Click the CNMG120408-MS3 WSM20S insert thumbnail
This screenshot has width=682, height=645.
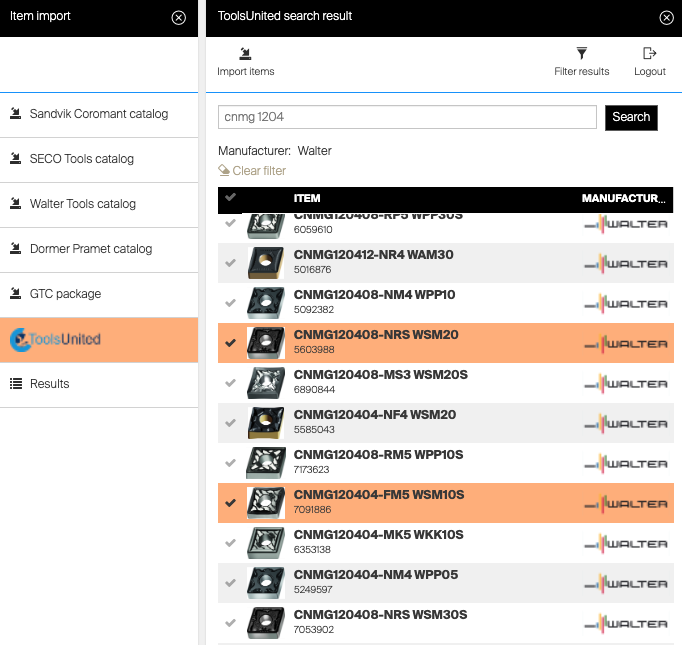click(266, 383)
